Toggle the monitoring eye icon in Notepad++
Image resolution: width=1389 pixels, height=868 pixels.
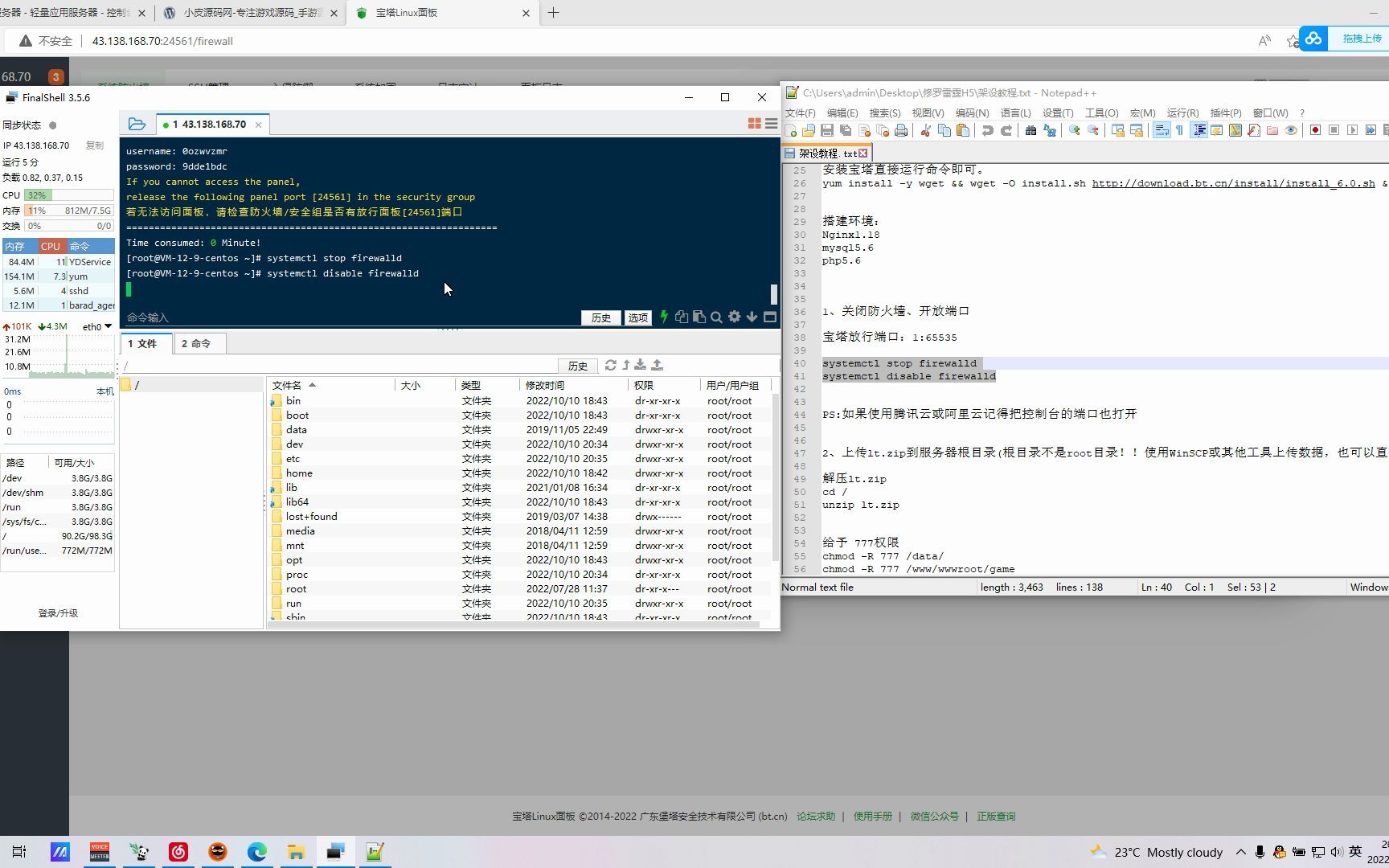click(x=1291, y=130)
